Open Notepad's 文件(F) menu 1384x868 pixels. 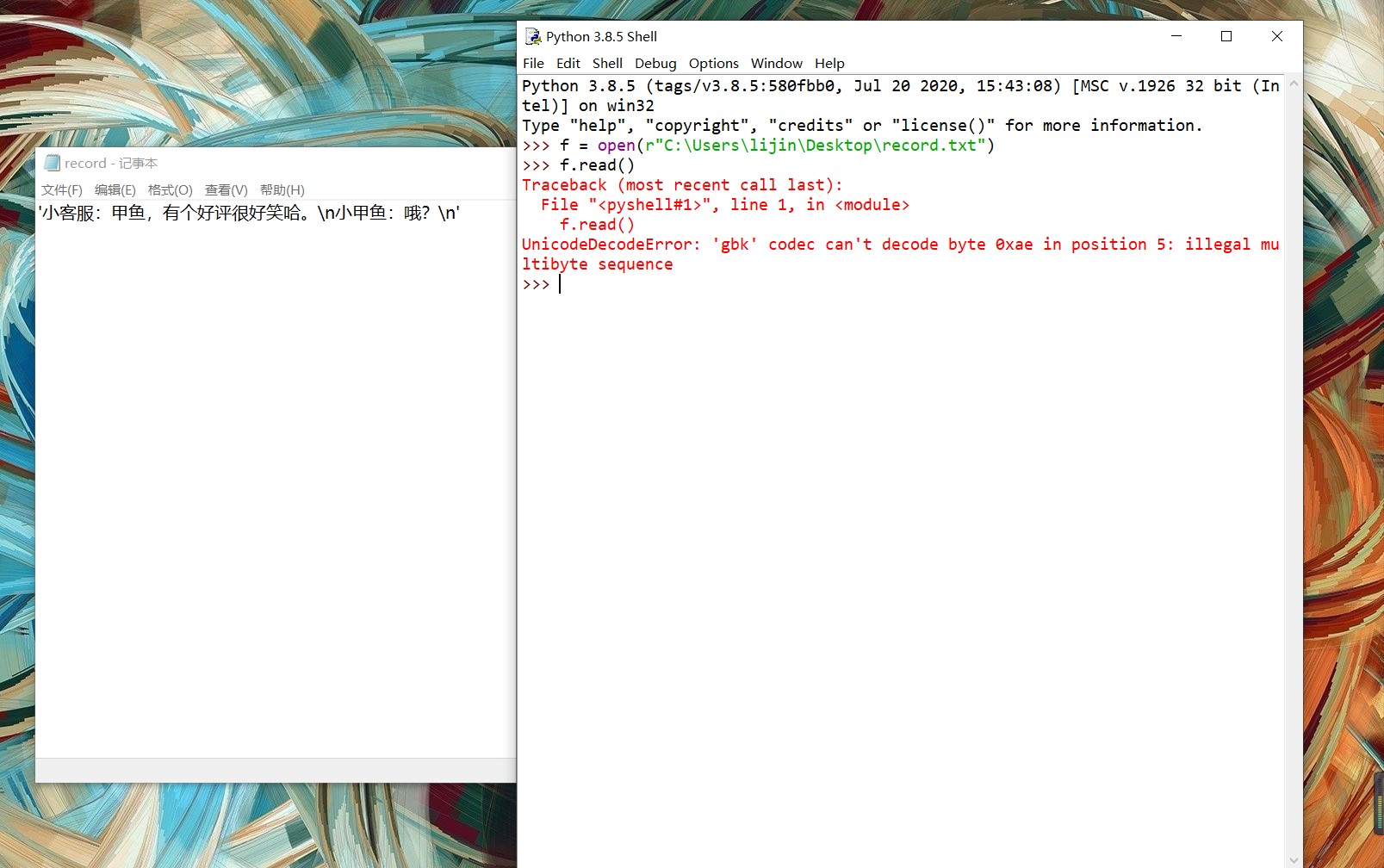tap(62, 189)
